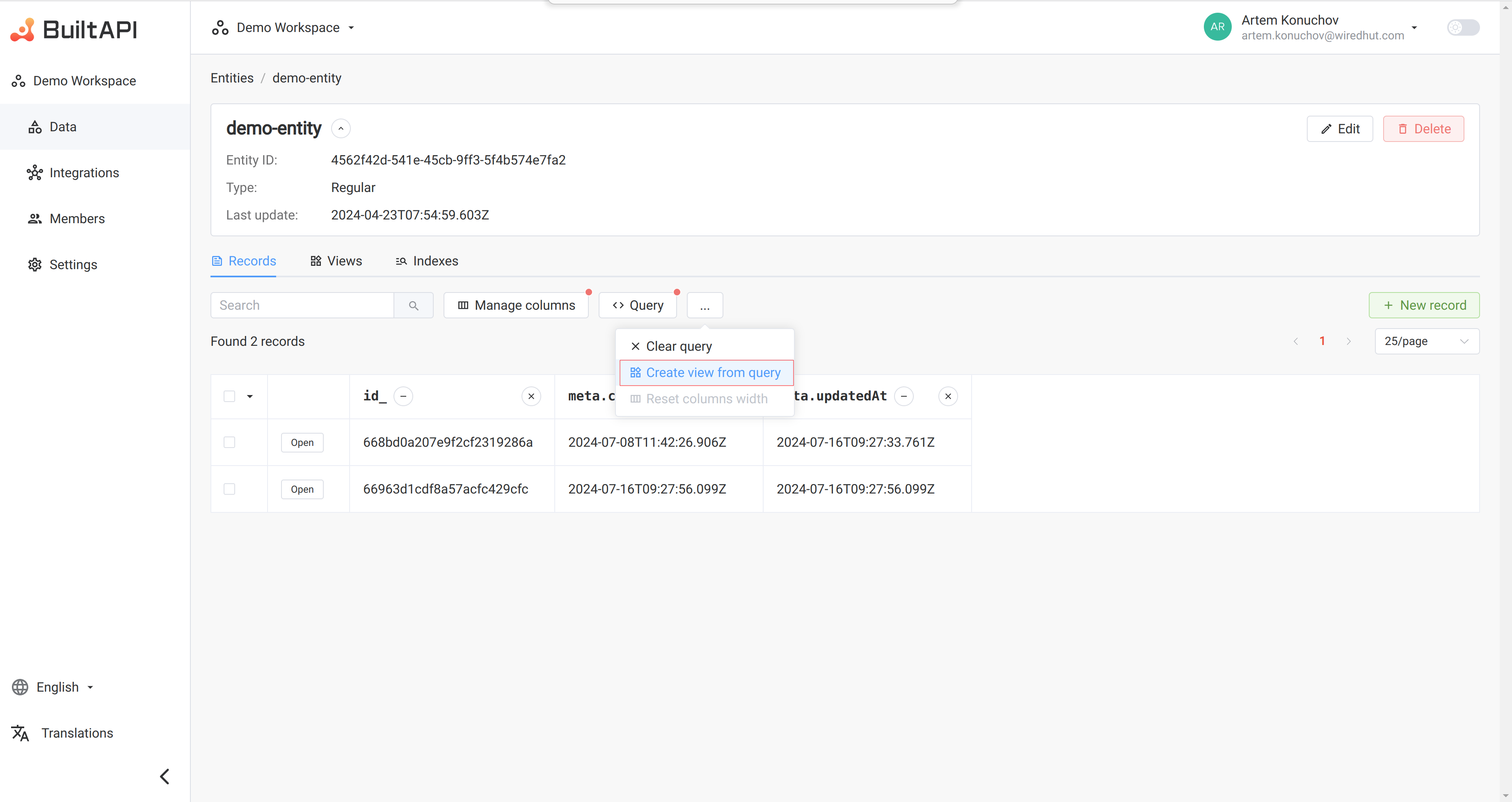Delete the demo-entity
1512x802 pixels.
tap(1423, 128)
